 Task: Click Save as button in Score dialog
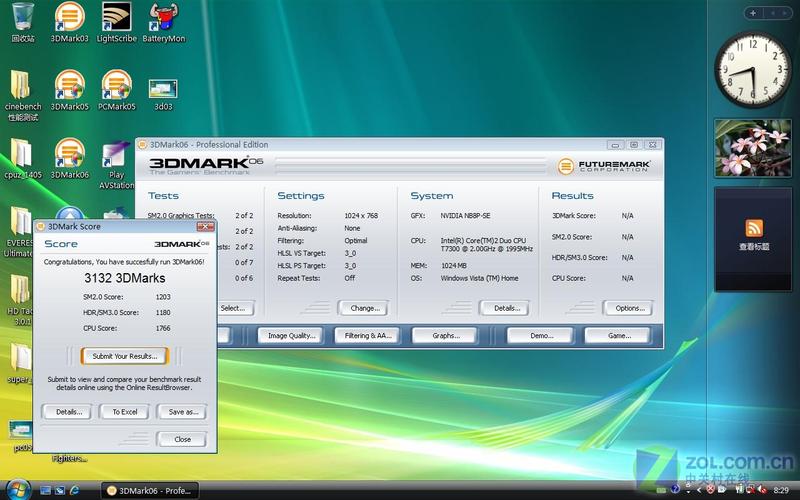click(x=182, y=412)
